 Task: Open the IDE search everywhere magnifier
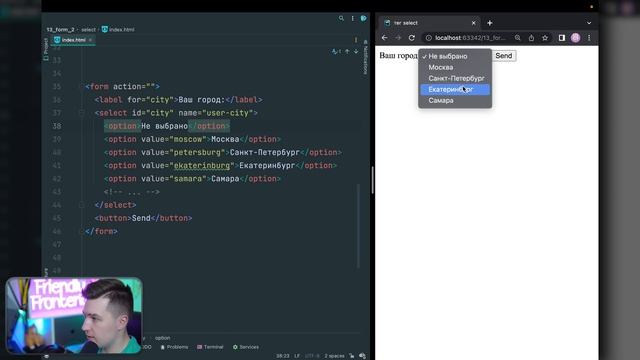pos(341,18)
